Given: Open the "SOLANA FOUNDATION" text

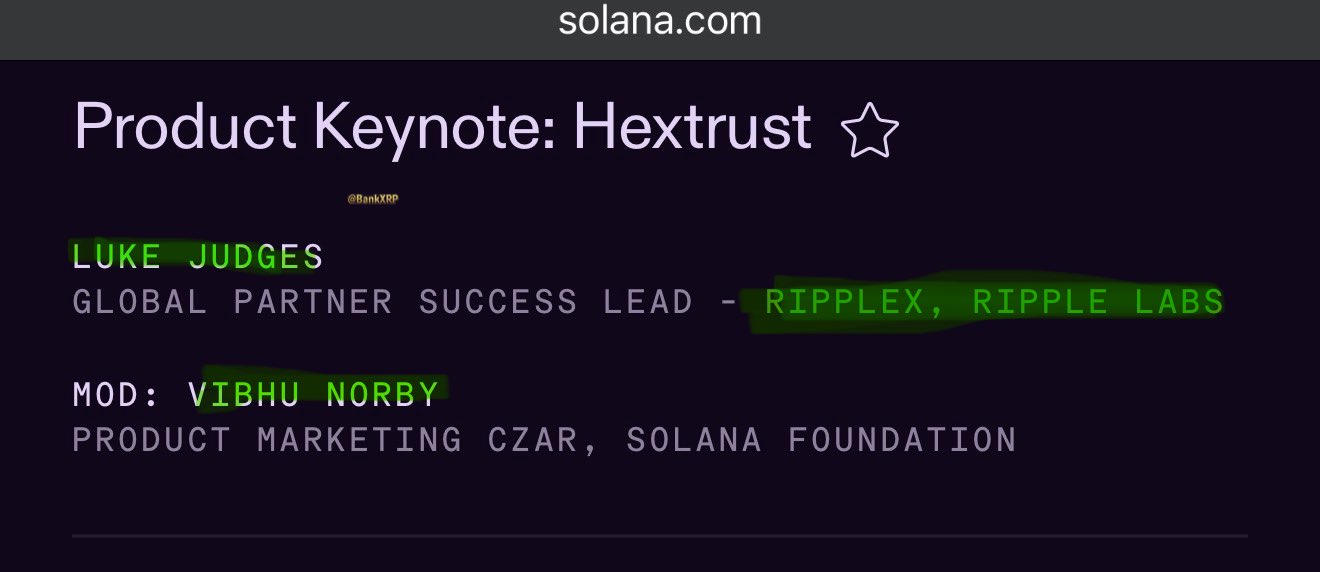Looking at the screenshot, I should point(821,440).
